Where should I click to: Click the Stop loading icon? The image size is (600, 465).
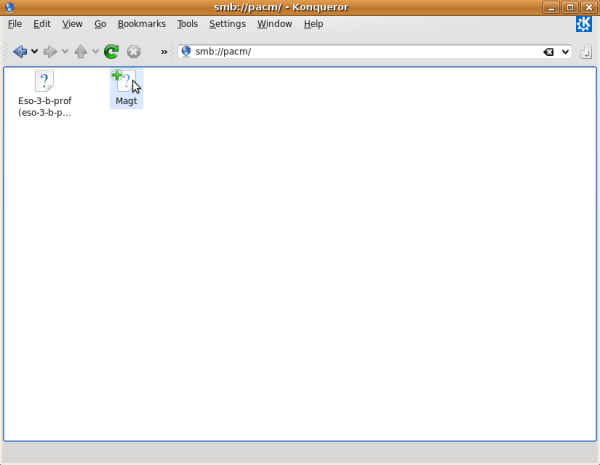133,51
